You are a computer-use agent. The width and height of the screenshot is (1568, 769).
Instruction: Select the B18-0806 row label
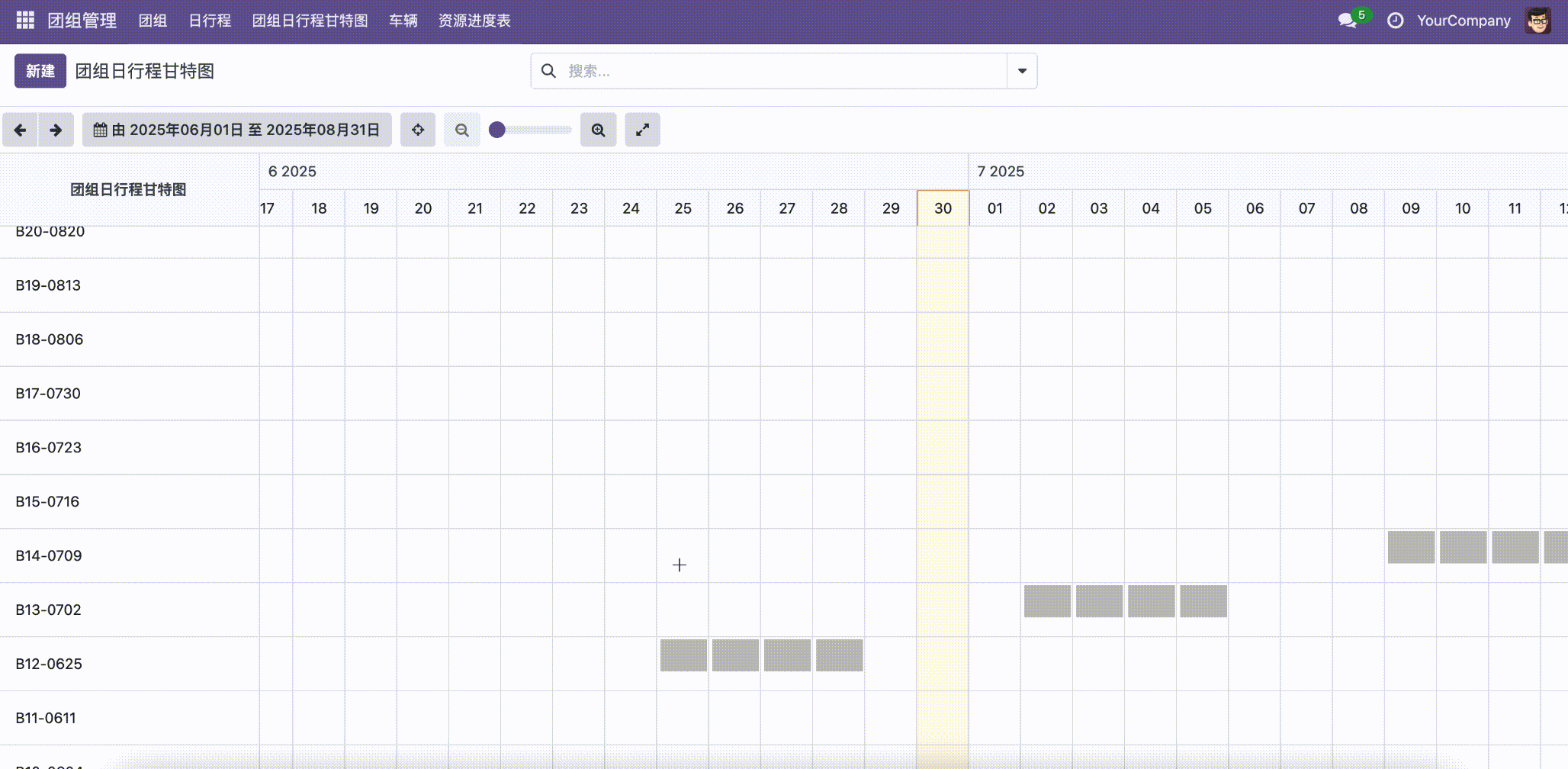(x=50, y=339)
